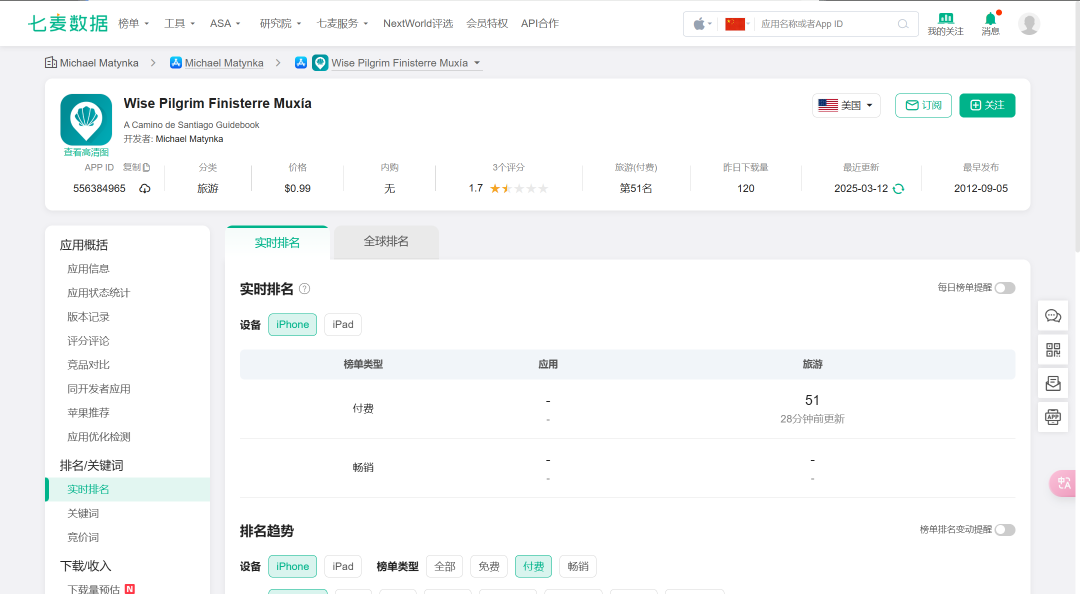This screenshot has height=594, width=1080.
Task: Click the developer building icon in breadcrumb
Action: click(50, 63)
